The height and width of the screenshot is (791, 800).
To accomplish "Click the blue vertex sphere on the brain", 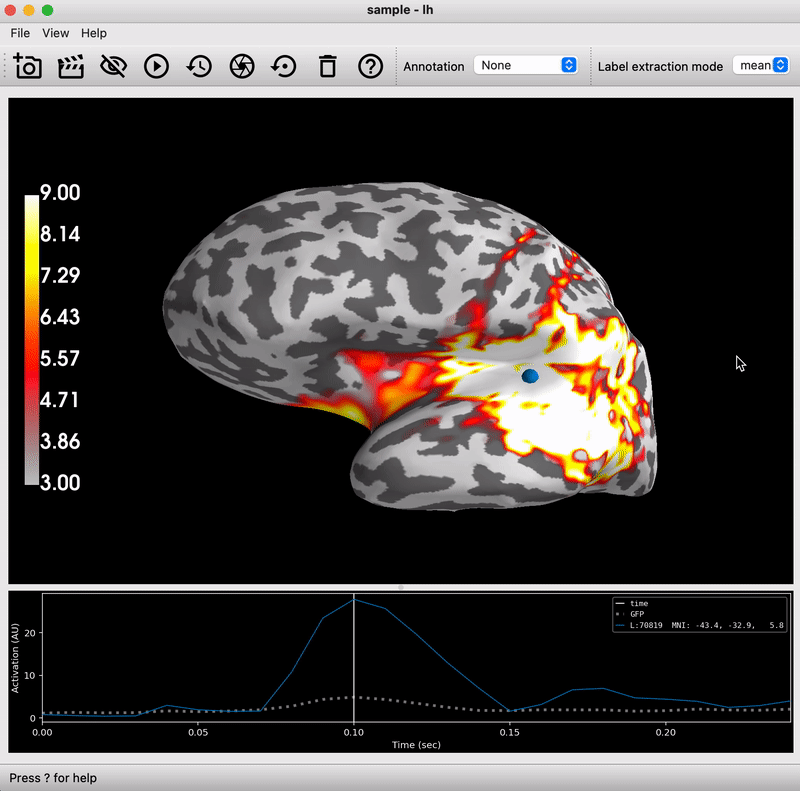I will (530, 376).
